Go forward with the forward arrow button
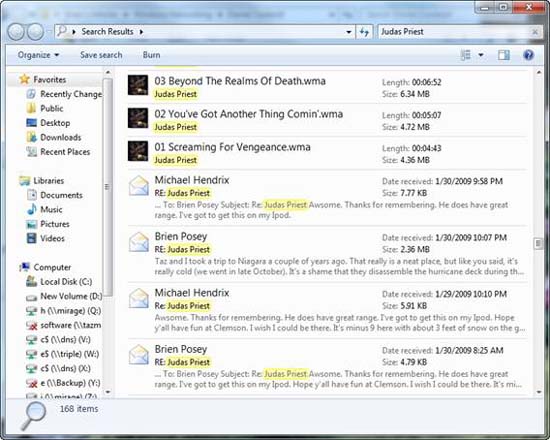550x440 pixels. click(x=35, y=32)
